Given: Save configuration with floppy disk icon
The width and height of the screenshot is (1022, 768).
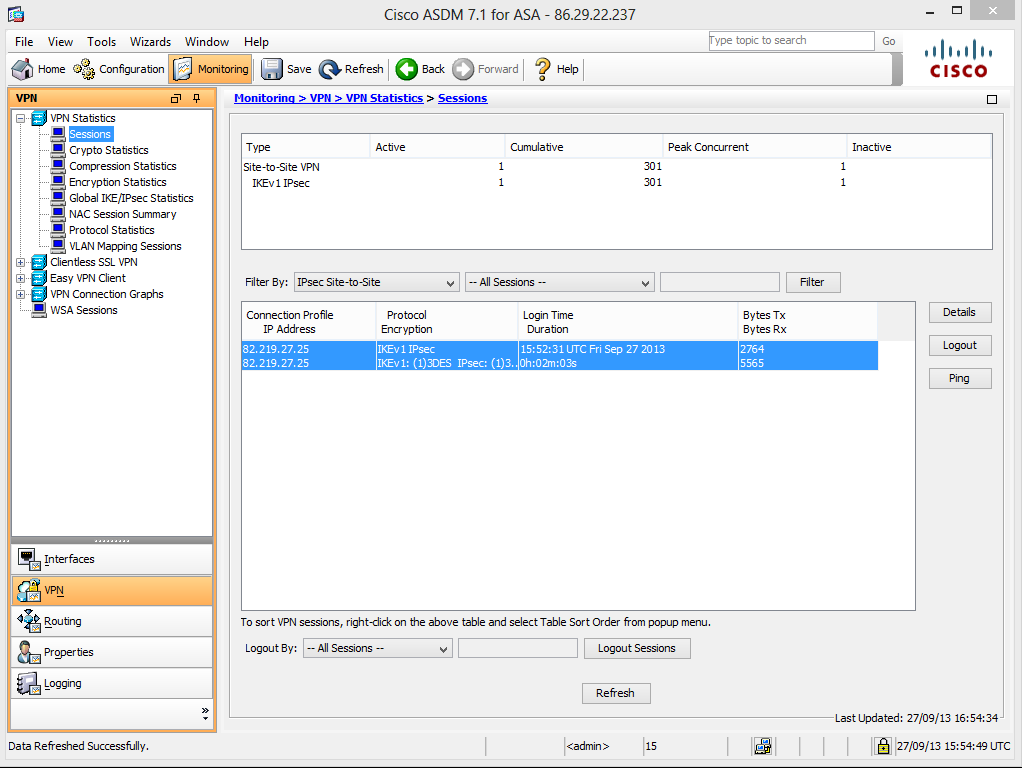Looking at the screenshot, I should tap(271, 69).
